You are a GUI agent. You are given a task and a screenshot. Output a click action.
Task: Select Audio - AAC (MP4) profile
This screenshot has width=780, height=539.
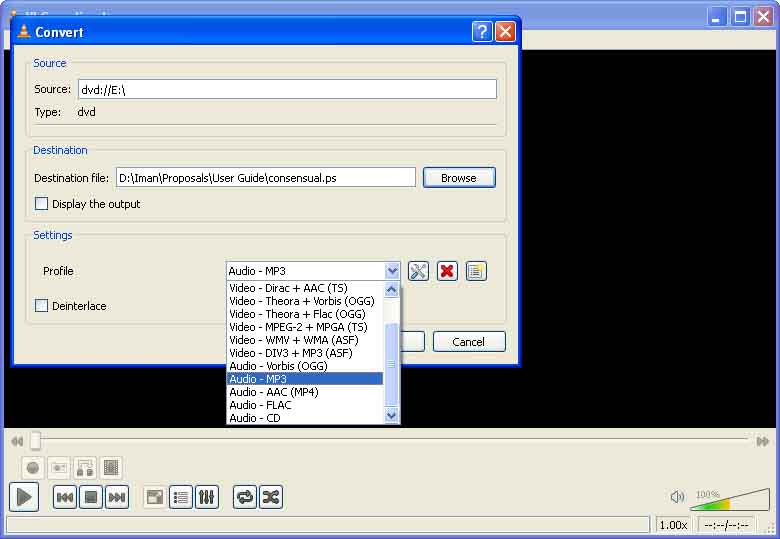point(305,392)
